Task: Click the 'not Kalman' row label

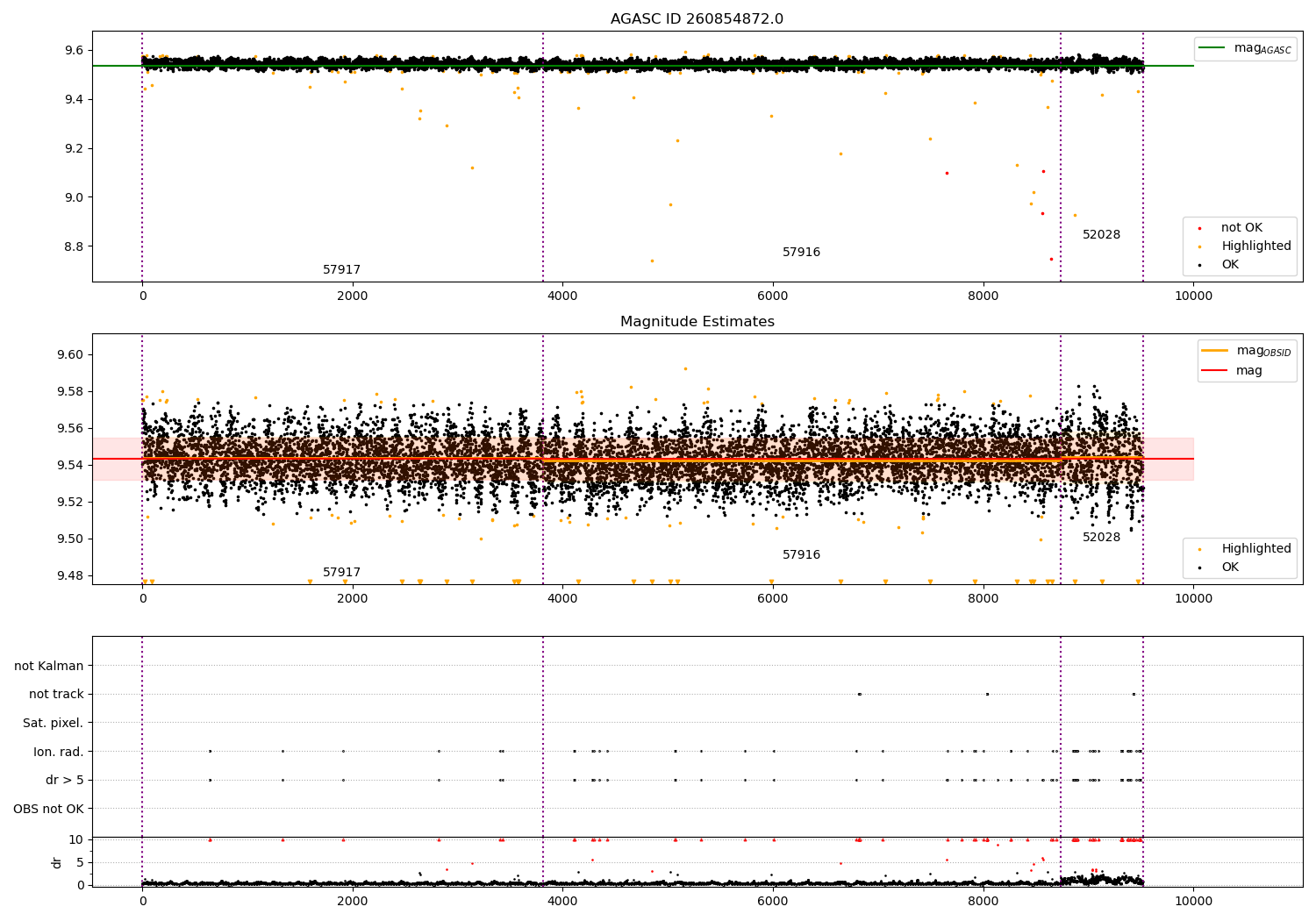Action: coord(48,666)
